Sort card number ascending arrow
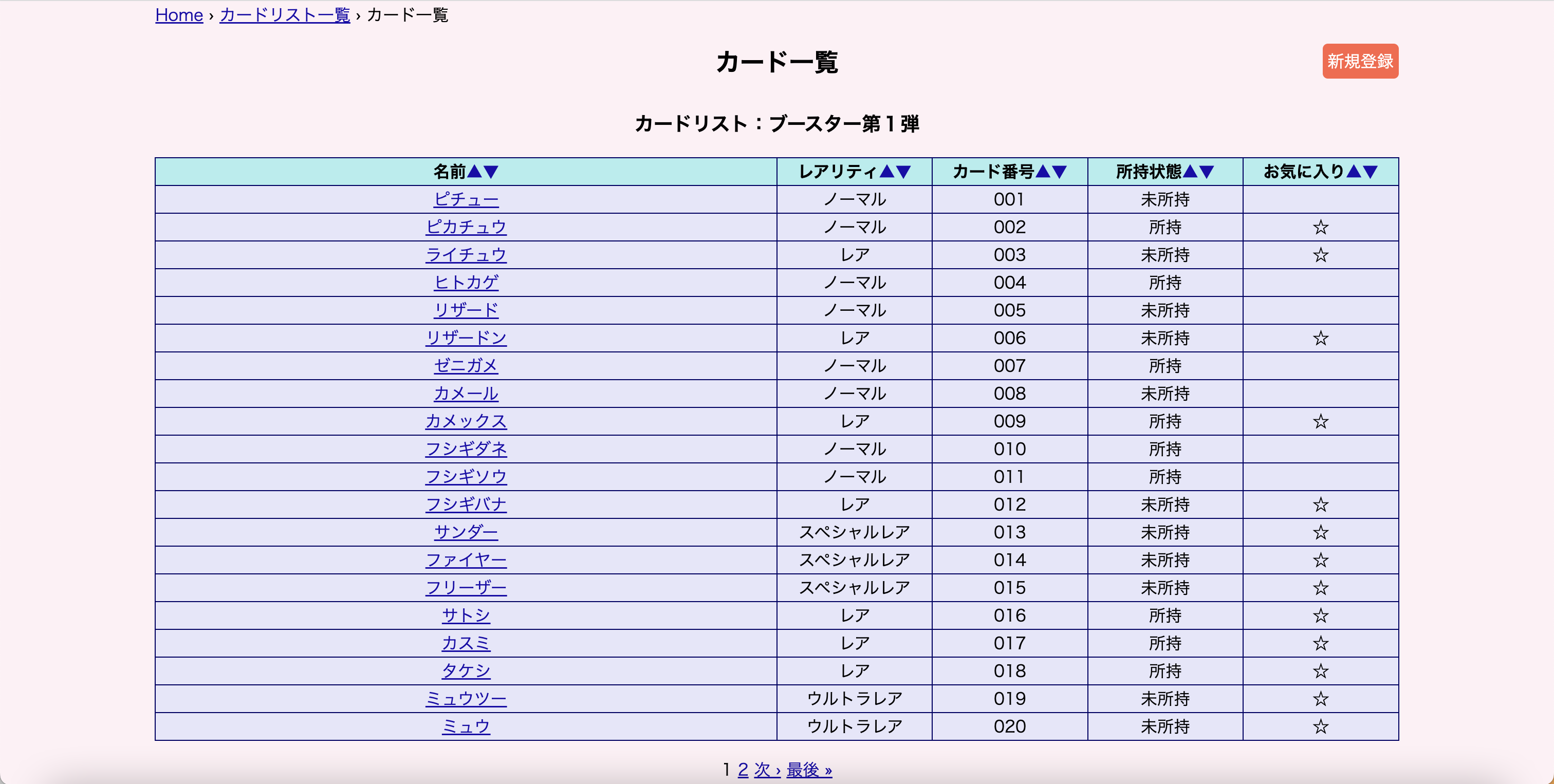 click(x=1043, y=172)
